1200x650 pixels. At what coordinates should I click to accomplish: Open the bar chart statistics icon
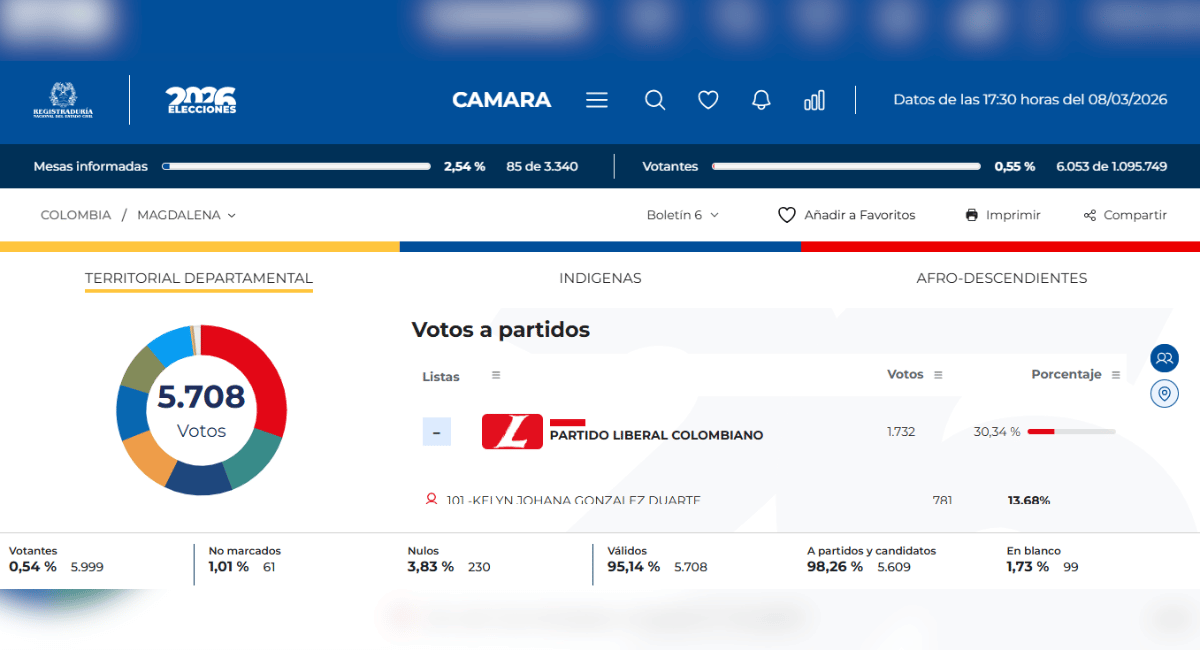coord(814,100)
